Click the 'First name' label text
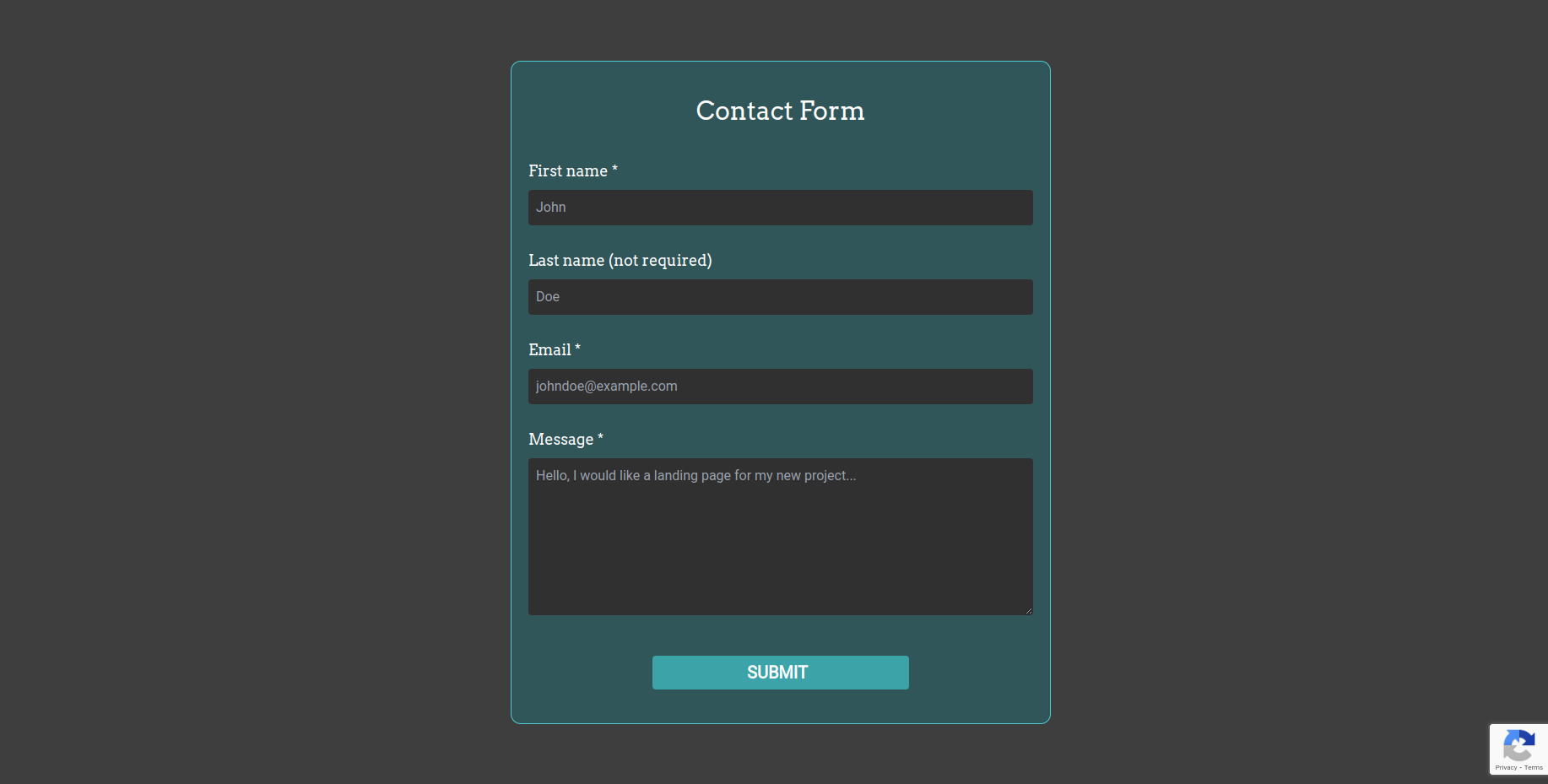1548x784 pixels. pos(568,171)
